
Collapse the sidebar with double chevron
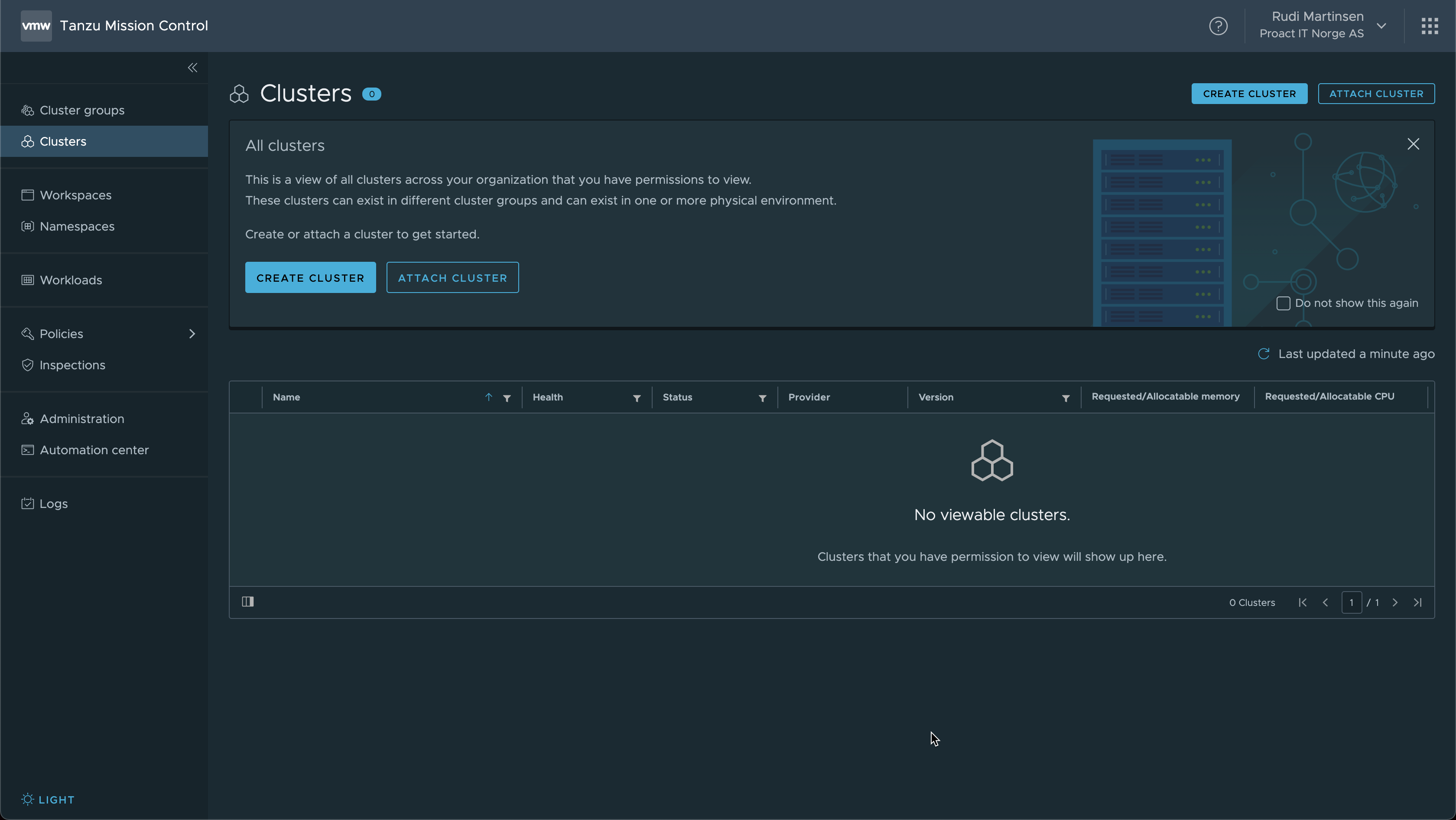[x=193, y=68]
